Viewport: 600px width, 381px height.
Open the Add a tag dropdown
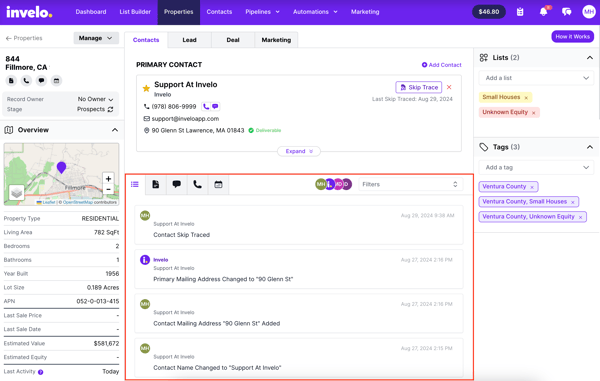(536, 168)
